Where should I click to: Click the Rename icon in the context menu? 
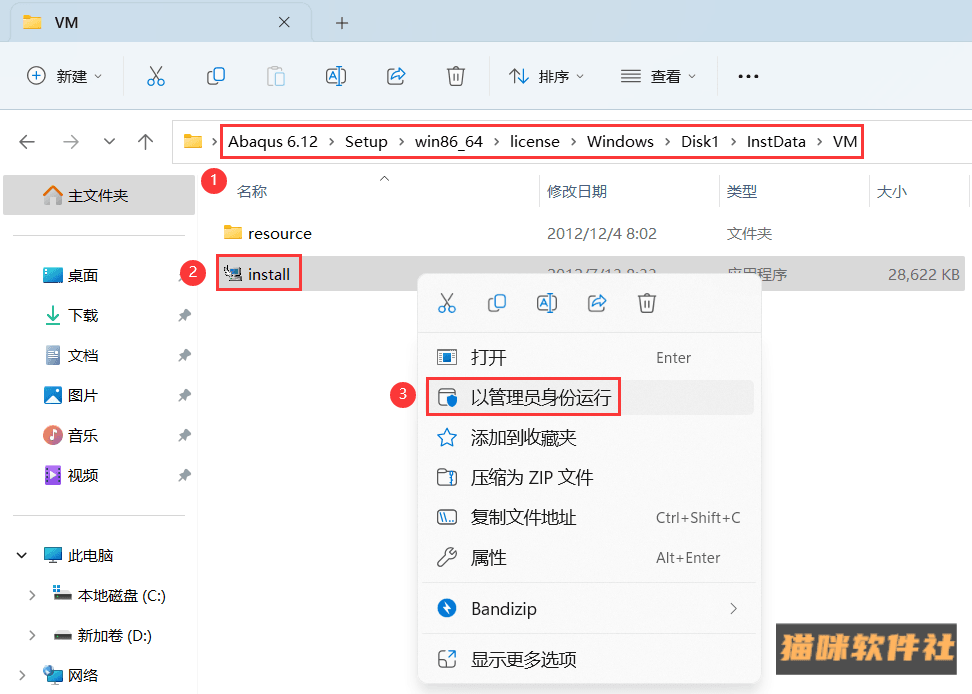547,303
